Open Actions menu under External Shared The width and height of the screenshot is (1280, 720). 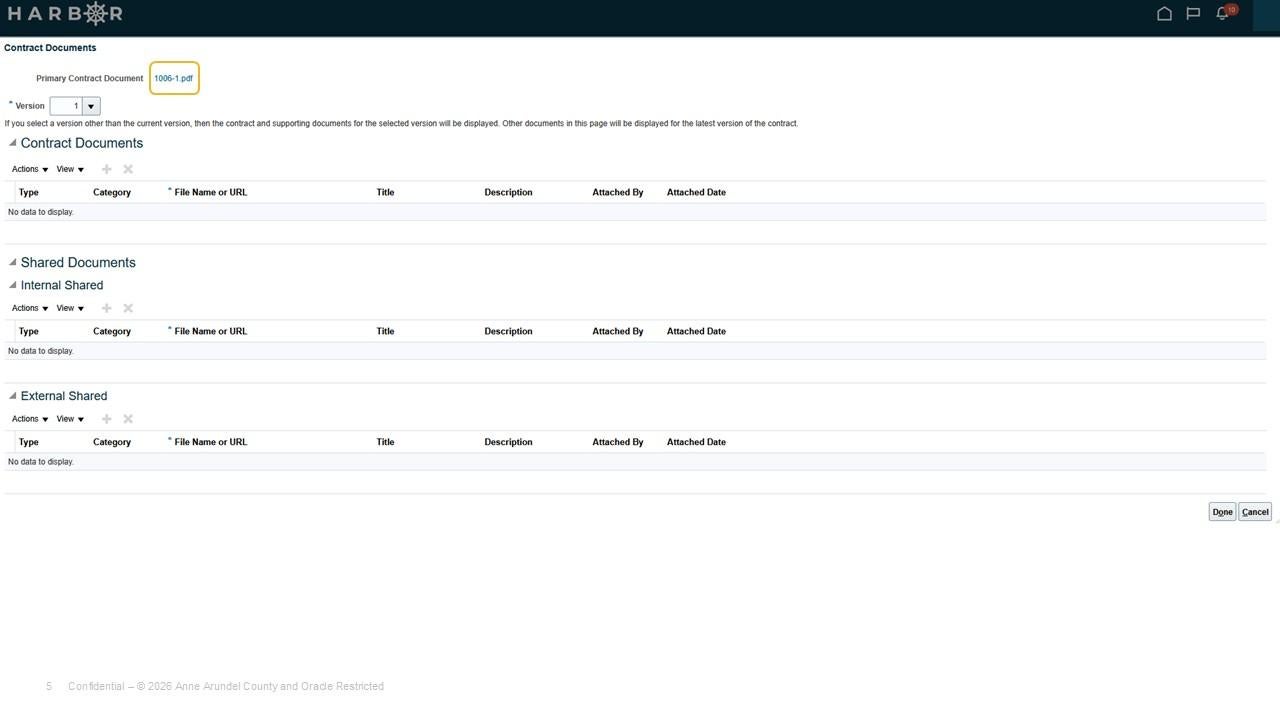coord(30,419)
